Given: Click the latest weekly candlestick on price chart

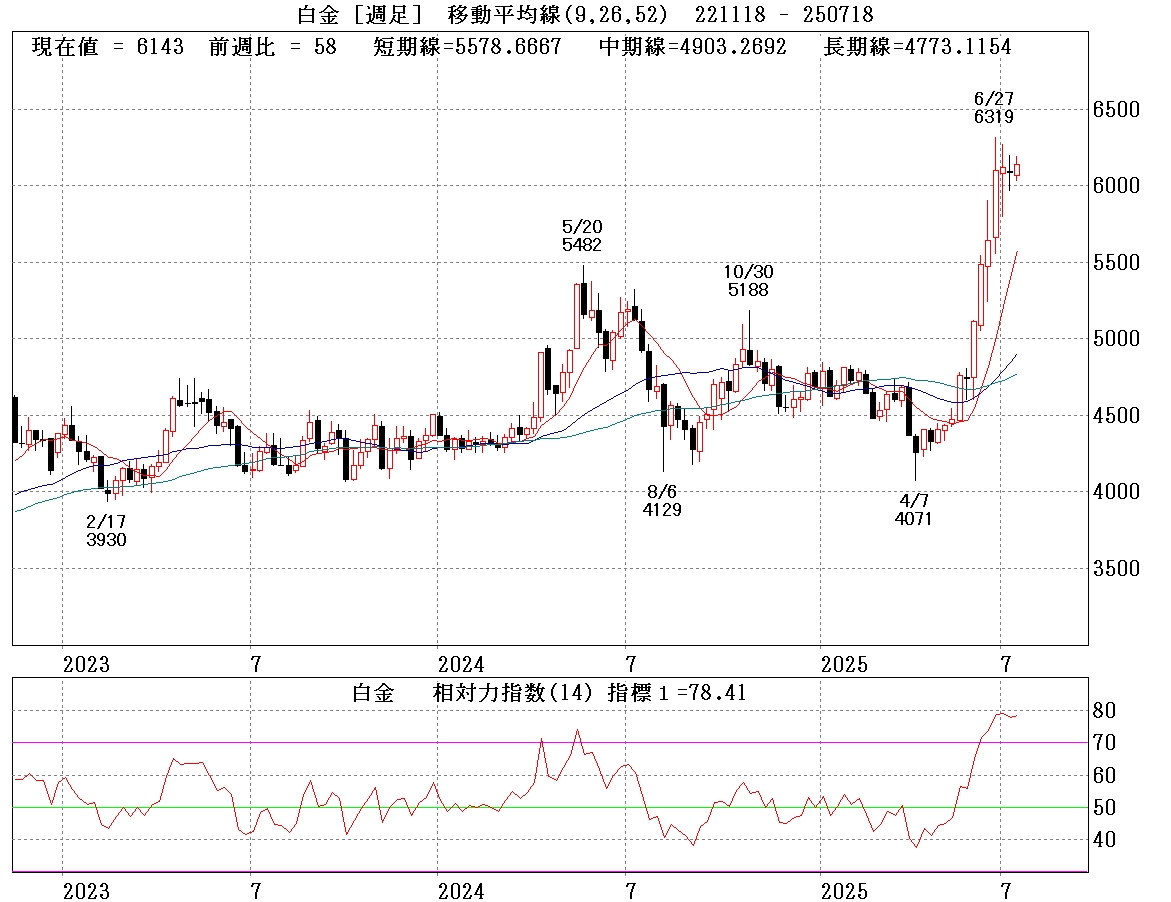Looking at the screenshot, I should [x=1017, y=170].
